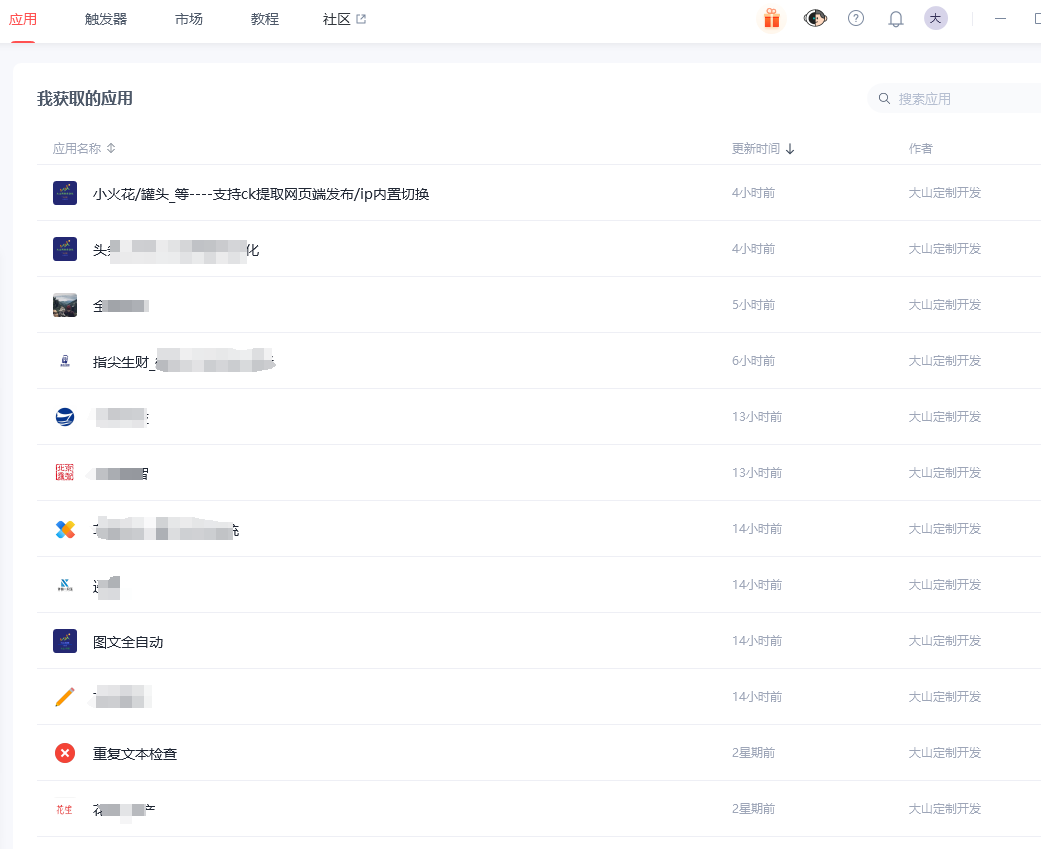Click 5小时前 update time cell
1041x849 pixels.
[x=754, y=305]
